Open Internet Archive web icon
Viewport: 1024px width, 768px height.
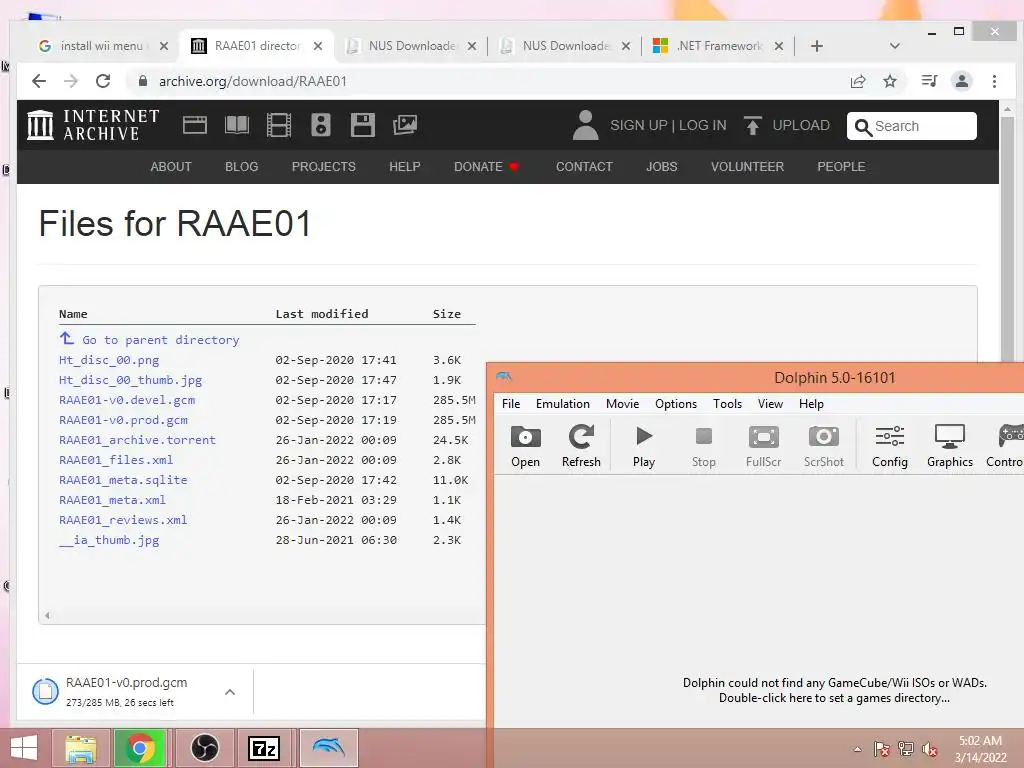tap(195, 125)
